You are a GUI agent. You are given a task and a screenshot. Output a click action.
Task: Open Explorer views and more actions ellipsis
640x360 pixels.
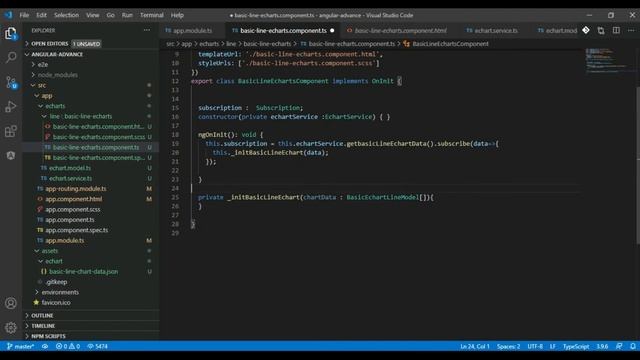pyautogui.click(x=147, y=30)
